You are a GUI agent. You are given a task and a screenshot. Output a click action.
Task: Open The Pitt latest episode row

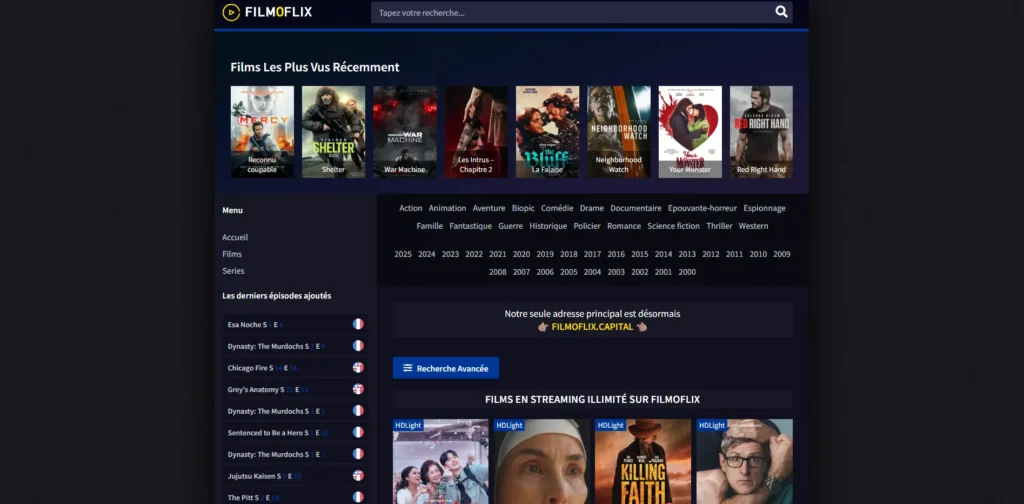point(295,497)
